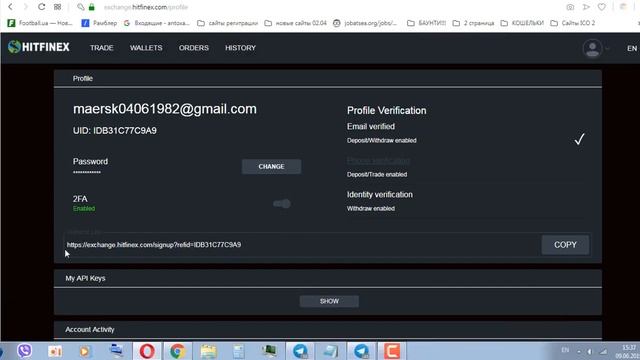Viewport: 640px width, 360px height.
Task: Bookmark page with heart icon
Action: tap(602, 7)
